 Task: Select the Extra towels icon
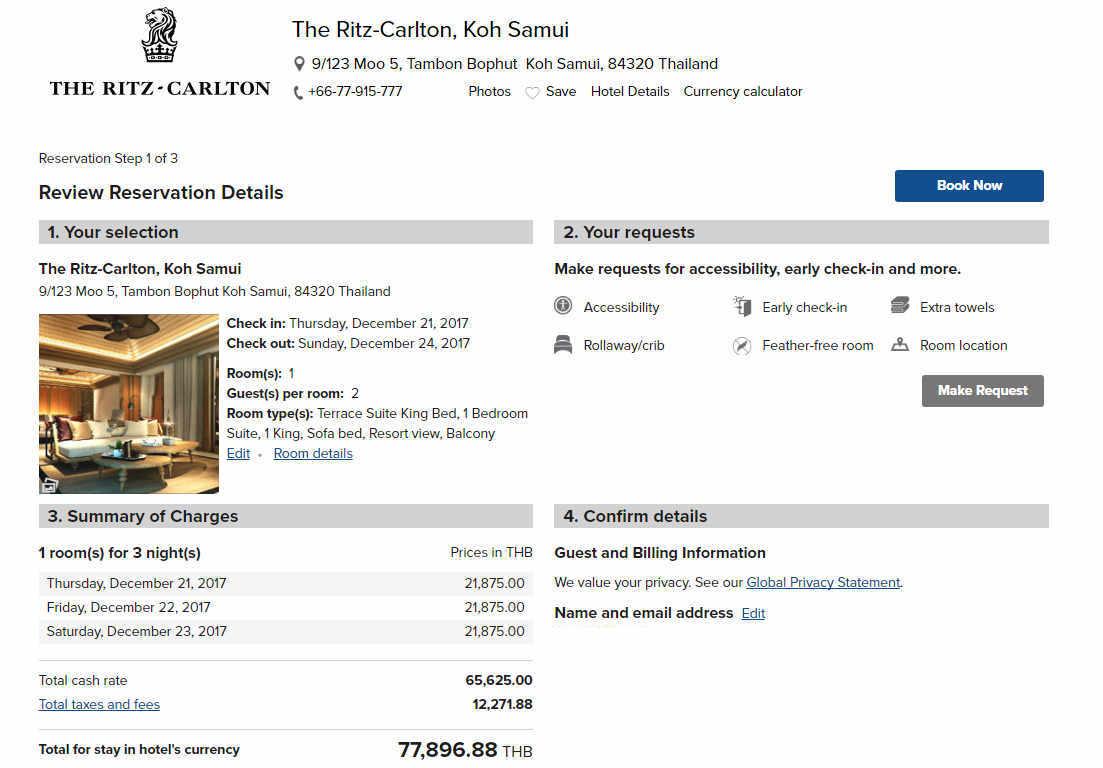pyautogui.click(x=897, y=307)
